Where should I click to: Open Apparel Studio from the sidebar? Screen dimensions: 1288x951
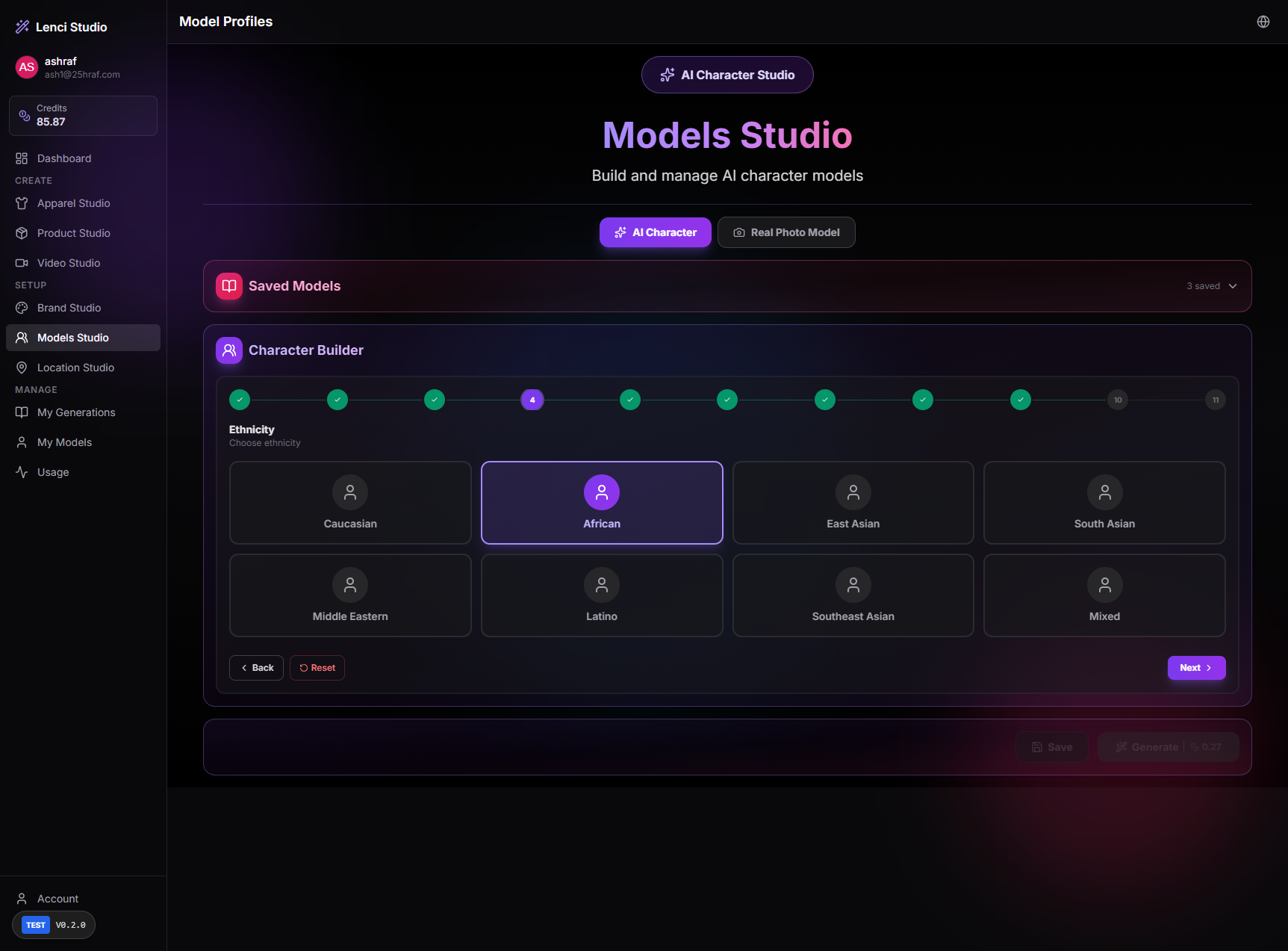click(73, 203)
